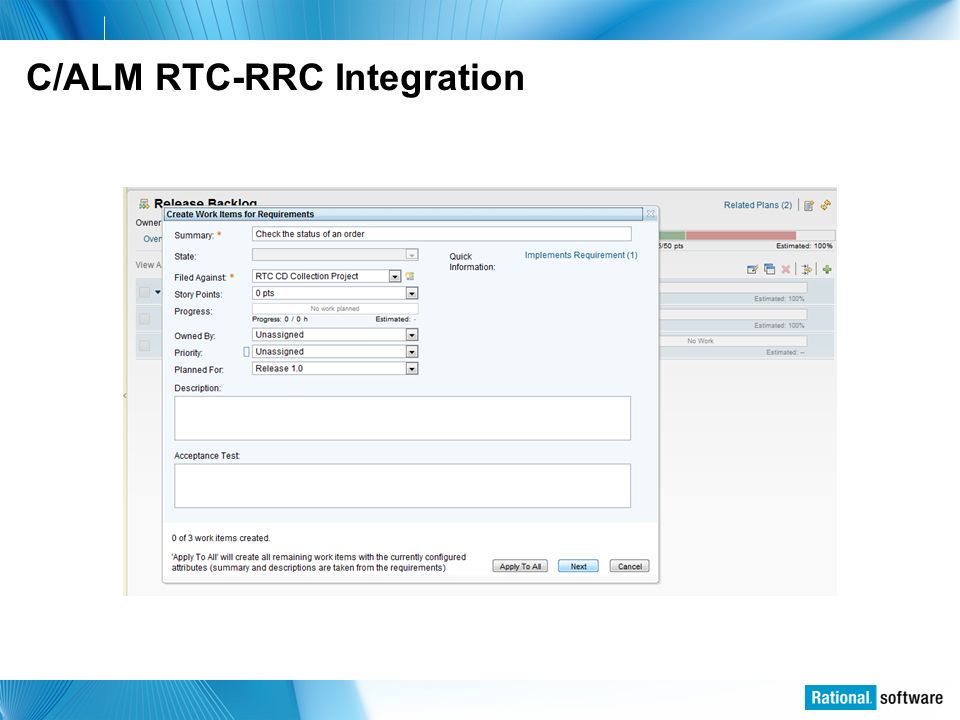Tick the backlog checkbox beside the expand arrow
The height and width of the screenshot is (720, 960).
[x=144, y=292]
